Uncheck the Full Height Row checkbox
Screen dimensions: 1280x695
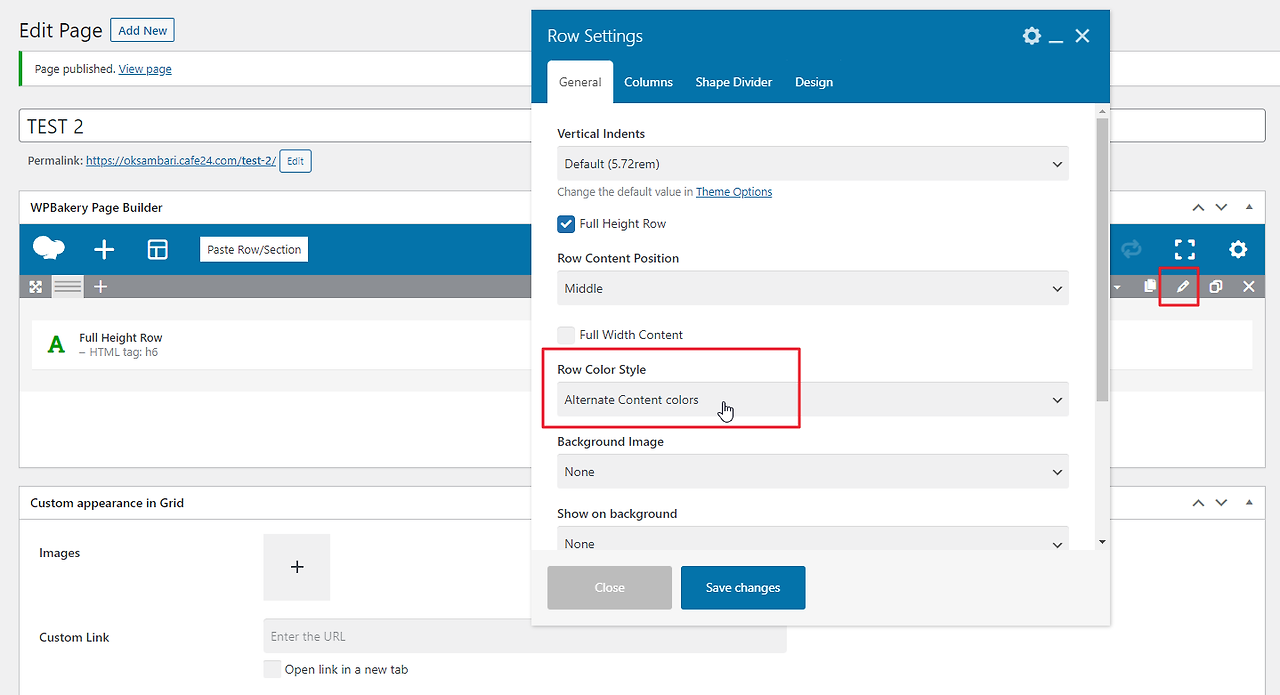[566, 224]
